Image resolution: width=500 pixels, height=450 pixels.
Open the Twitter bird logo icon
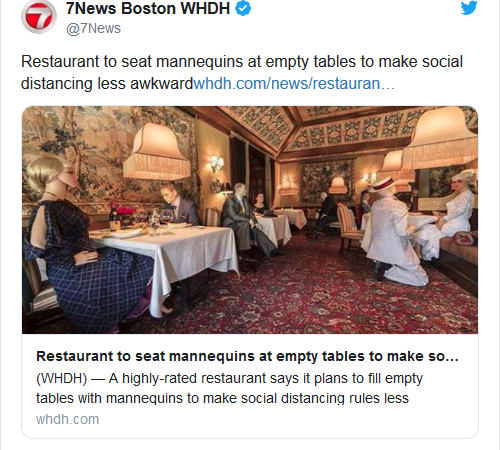pyautogui.click(x=469, y=8)
